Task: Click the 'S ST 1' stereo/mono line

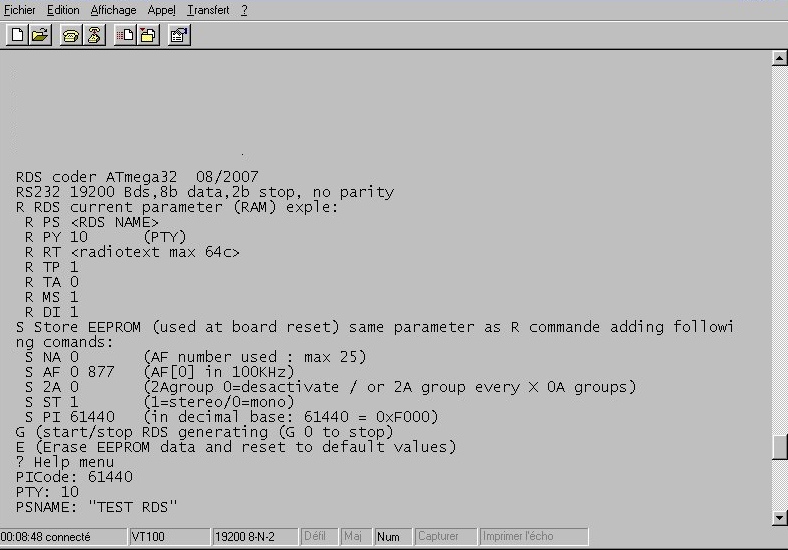Action: 160,402
